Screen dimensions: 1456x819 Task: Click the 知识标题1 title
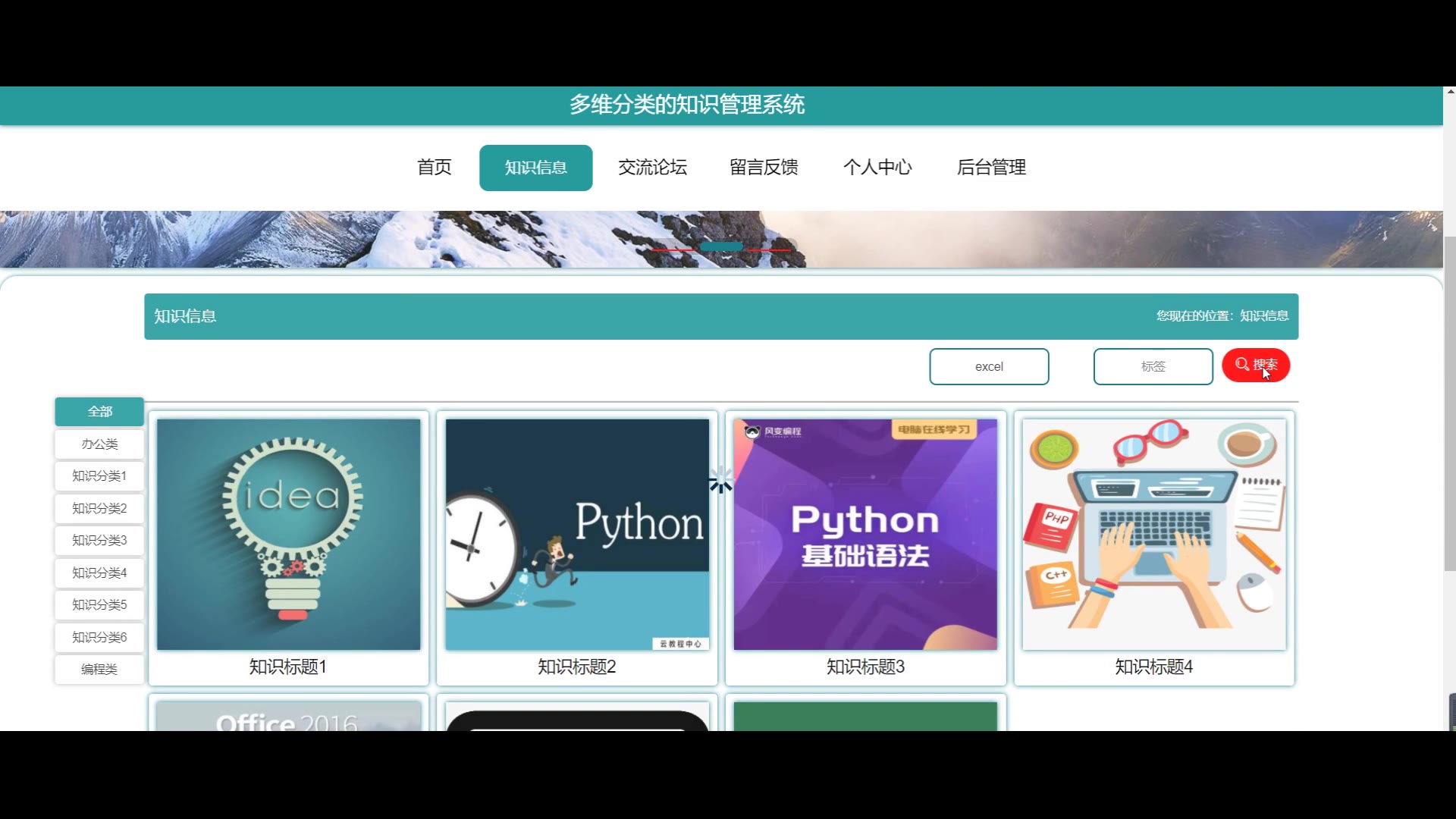click(x=288, y=667)
